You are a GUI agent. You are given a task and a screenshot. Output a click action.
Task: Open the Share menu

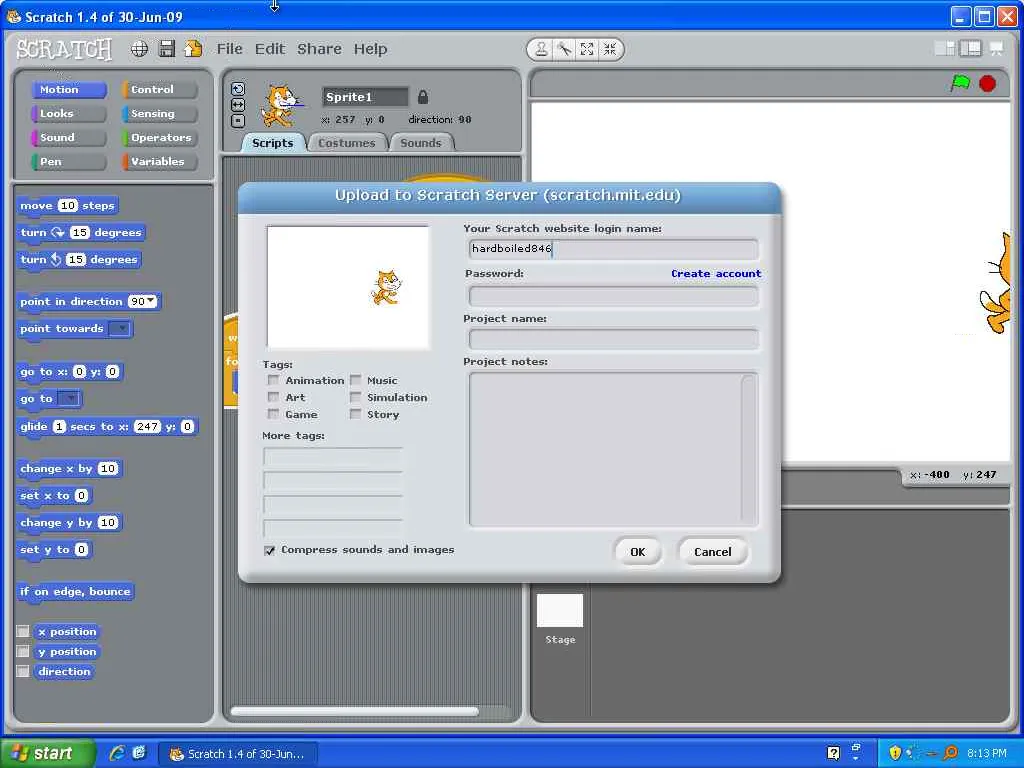319,49
